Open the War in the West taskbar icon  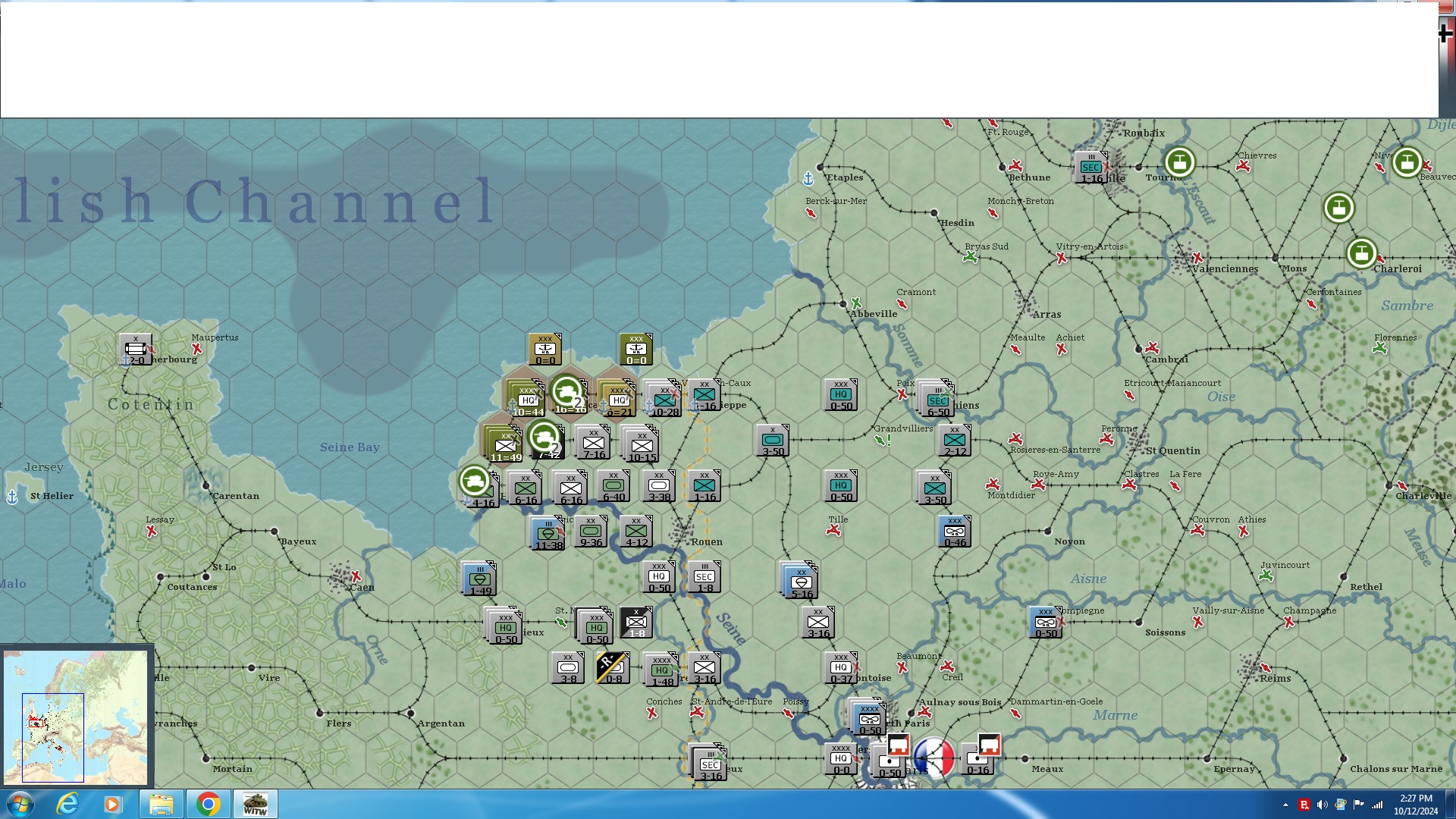256,803
